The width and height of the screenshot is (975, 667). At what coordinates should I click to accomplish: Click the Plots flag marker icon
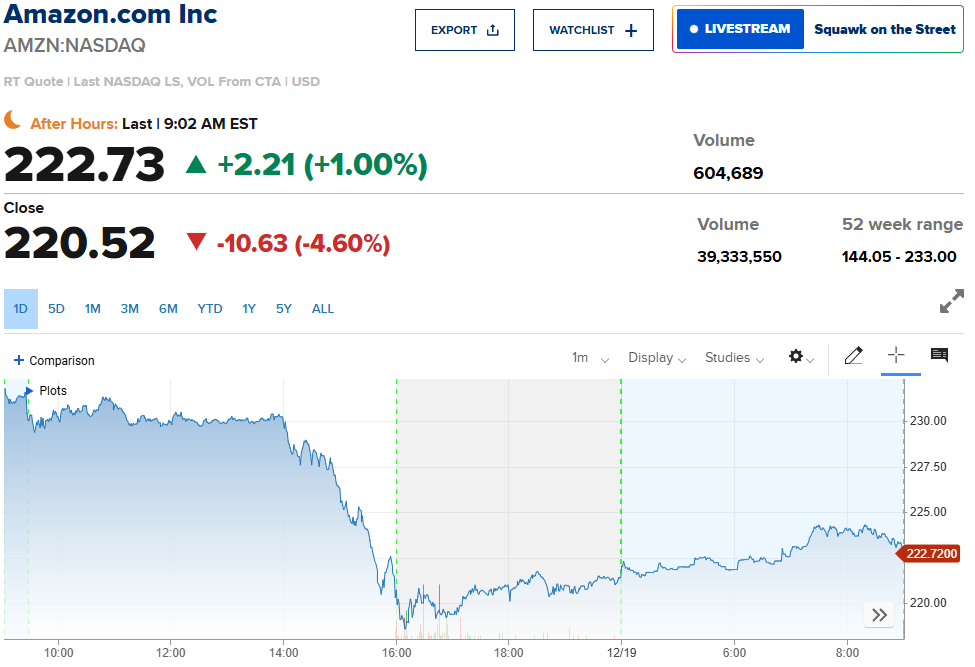[x=30, y=391]
